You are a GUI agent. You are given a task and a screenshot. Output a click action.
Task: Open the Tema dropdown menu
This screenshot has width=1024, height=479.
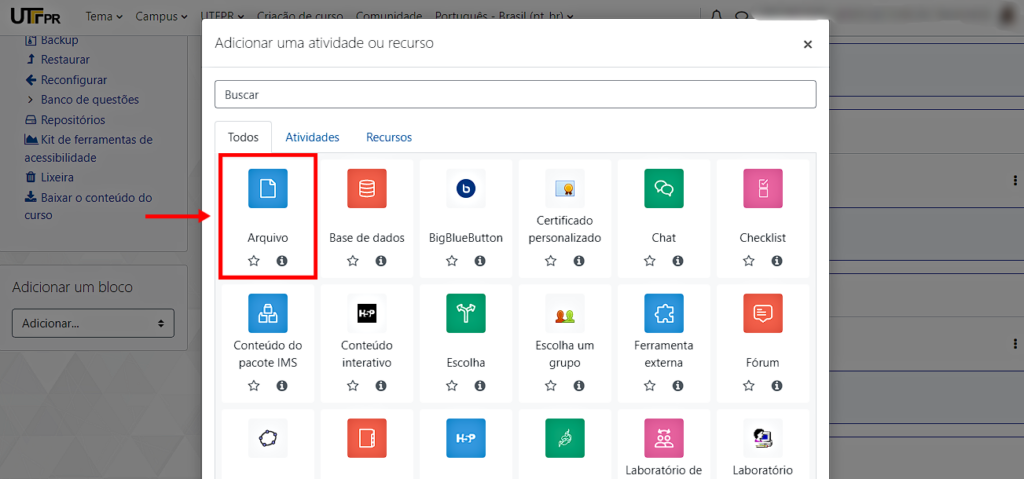[104, 16]
